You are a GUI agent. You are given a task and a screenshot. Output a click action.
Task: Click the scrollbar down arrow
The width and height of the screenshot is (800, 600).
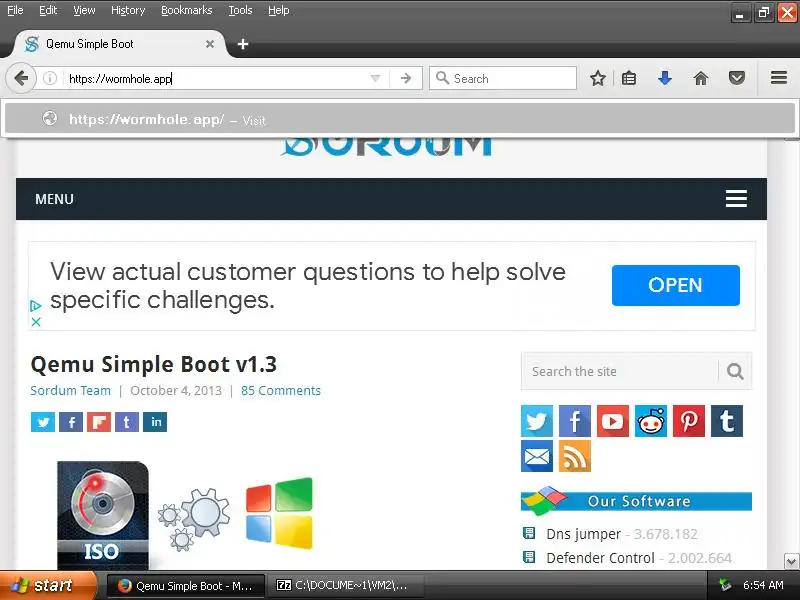tap(791, 561)
